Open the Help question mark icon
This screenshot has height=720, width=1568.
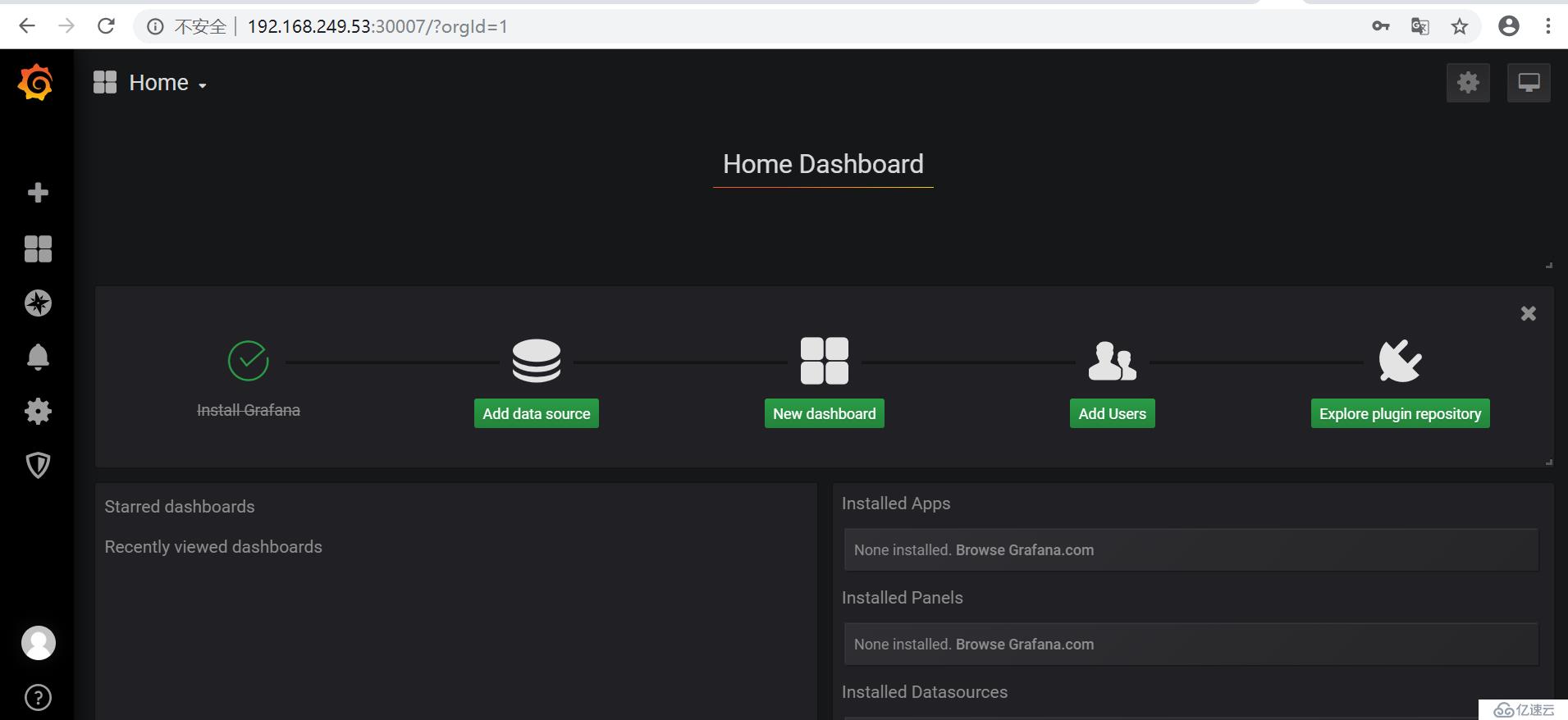(x=38, y=698)
